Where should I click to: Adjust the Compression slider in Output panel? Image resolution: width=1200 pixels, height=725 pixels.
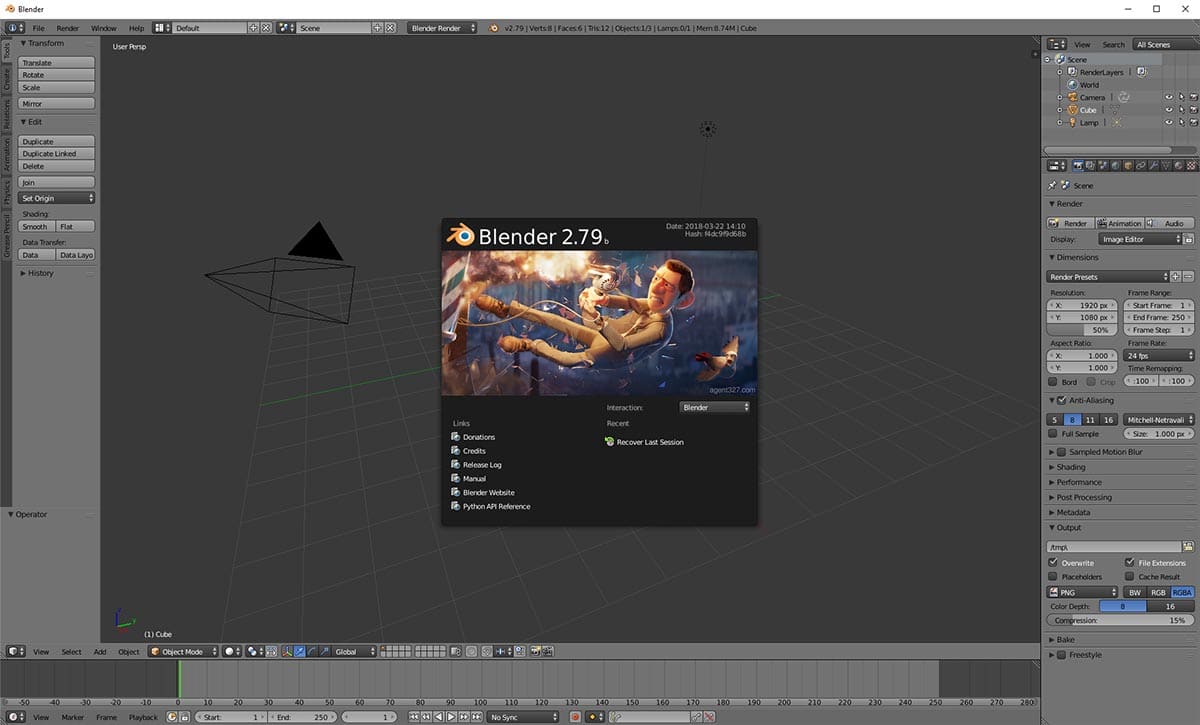pyautogui.click(x=1119, y=621)
